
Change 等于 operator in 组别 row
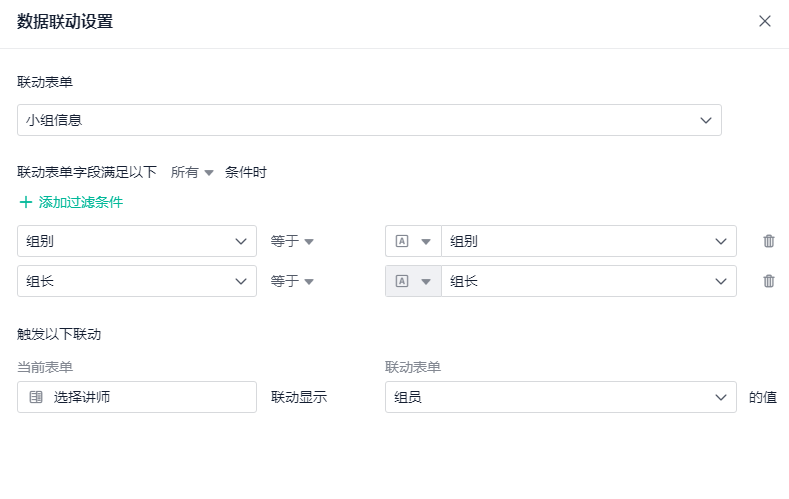tap(292, 241)
